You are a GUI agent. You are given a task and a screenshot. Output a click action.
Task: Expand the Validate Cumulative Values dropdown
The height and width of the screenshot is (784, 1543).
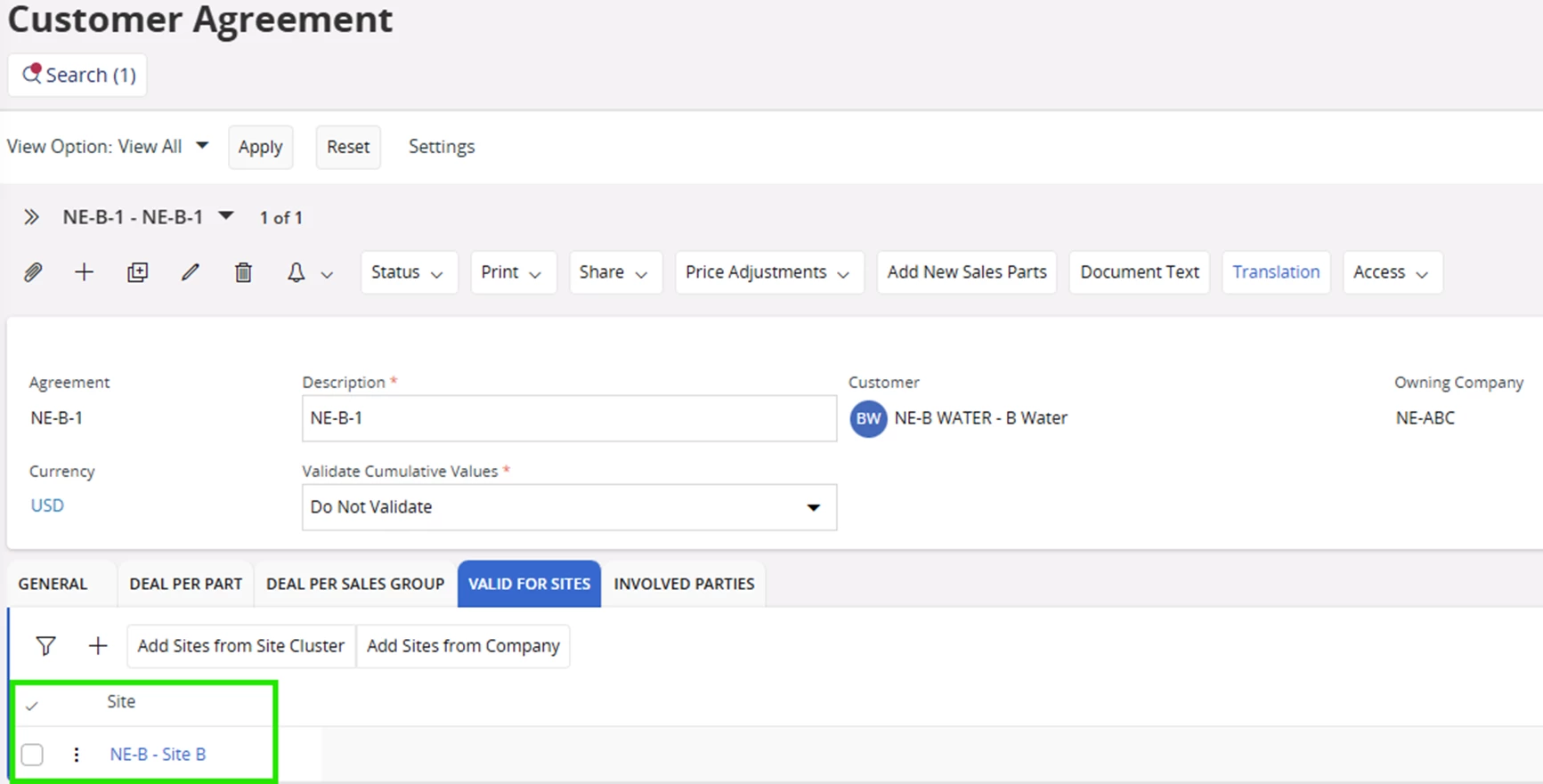[x=812, y=507]
